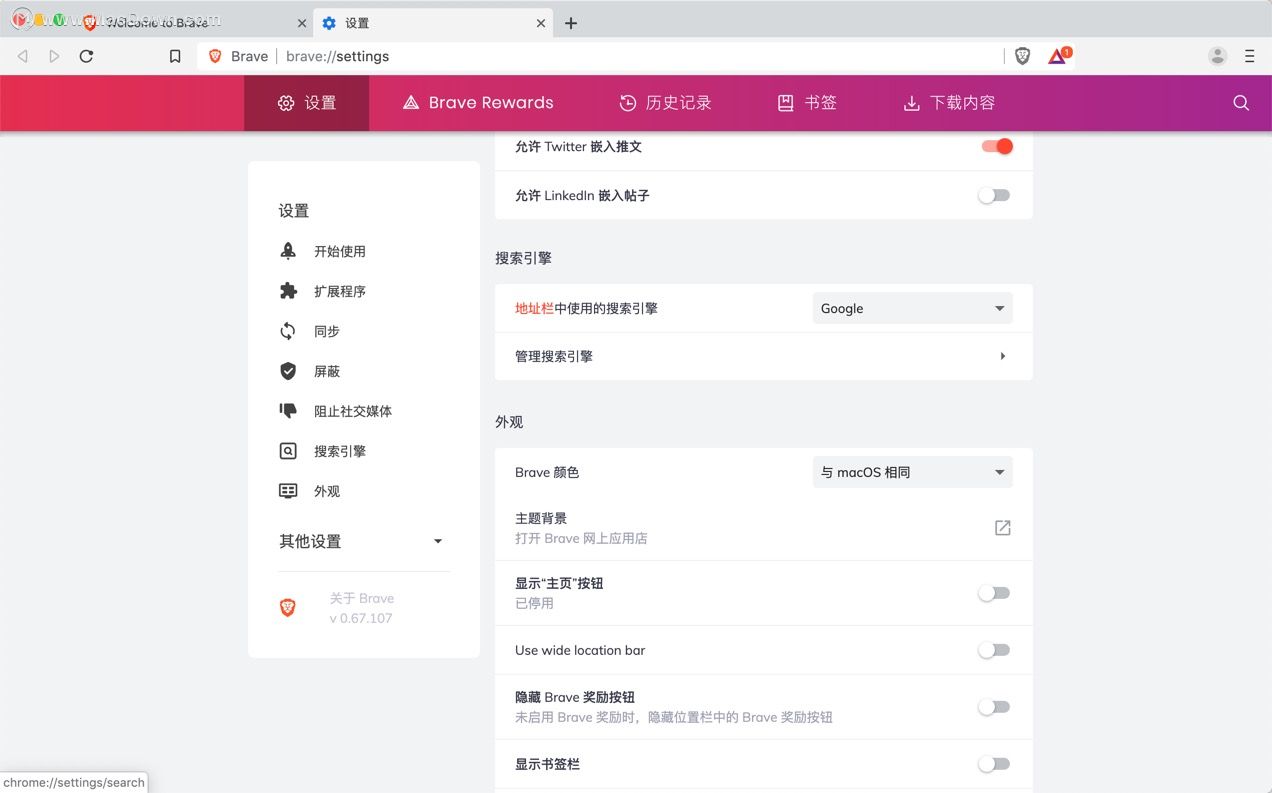Select the 设置 tab in the header

306,103
